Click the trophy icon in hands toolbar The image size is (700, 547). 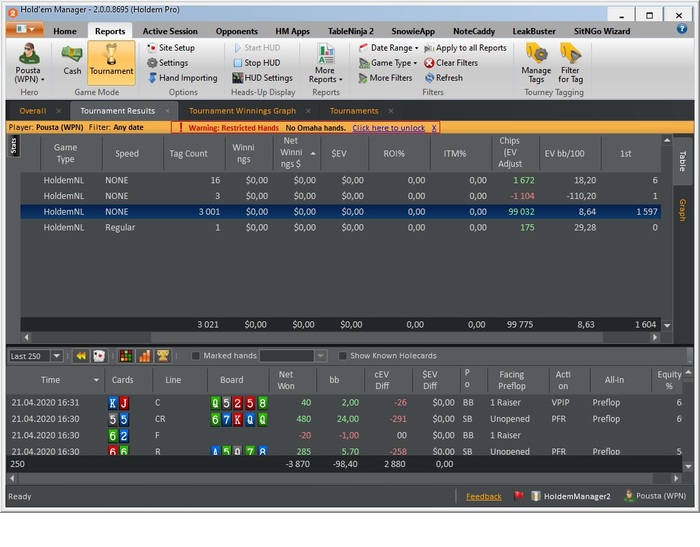(x=162, y=356)
